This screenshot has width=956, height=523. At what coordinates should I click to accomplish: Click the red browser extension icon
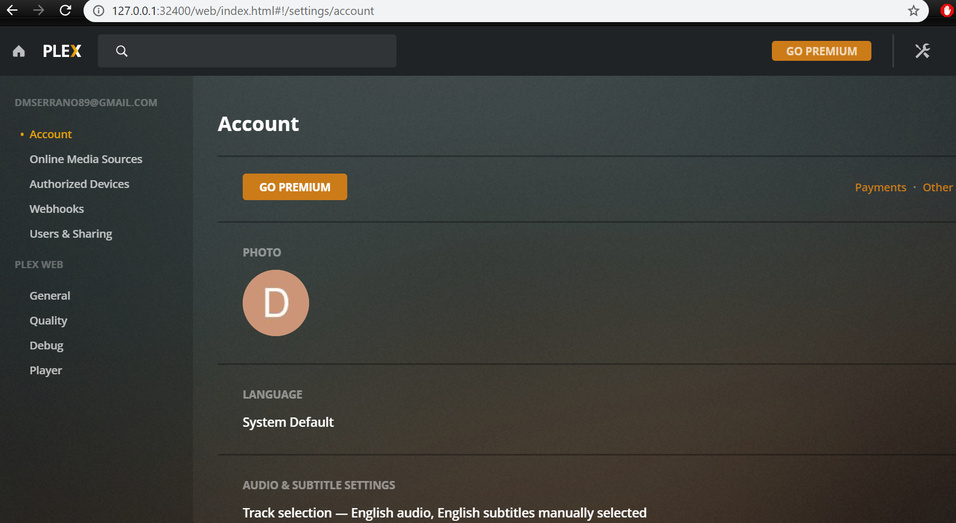pos(946,10)
